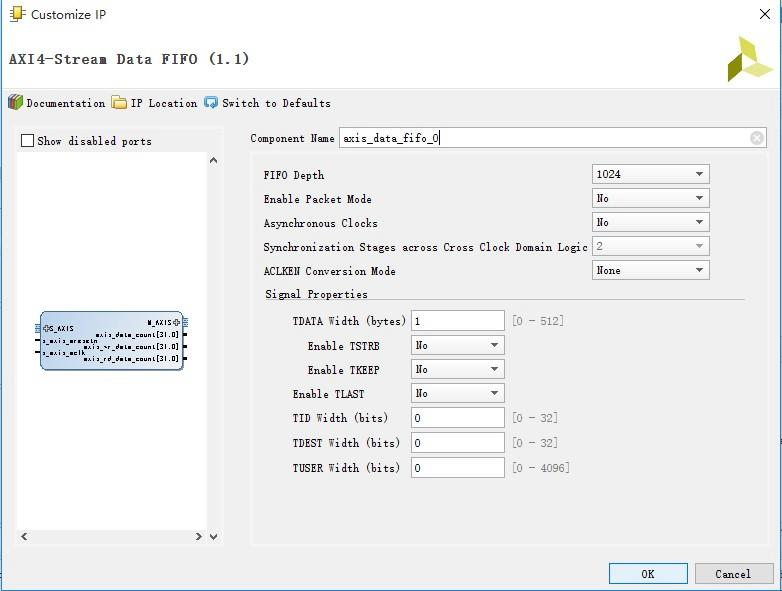Screen dimensions: 782x591
Task: Expand the Asynchronous Clocks dropdown
Action: point(650,222)
